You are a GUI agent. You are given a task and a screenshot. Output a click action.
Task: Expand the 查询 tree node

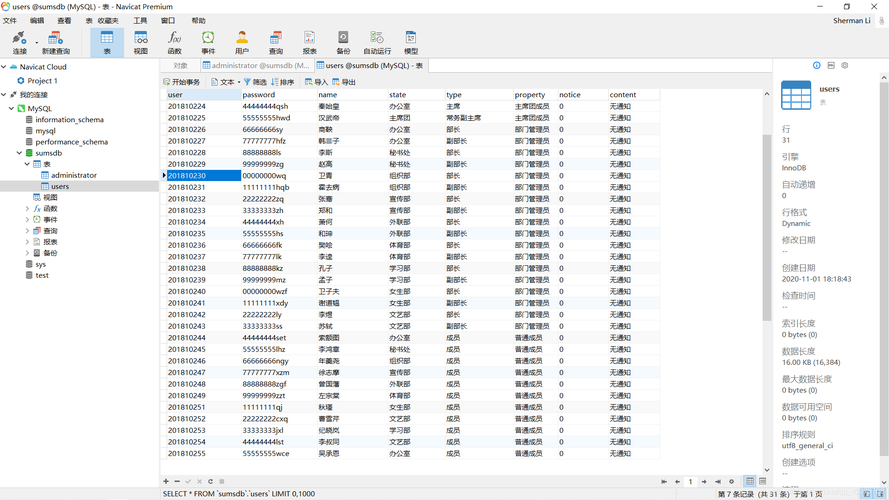coord(27,231)
